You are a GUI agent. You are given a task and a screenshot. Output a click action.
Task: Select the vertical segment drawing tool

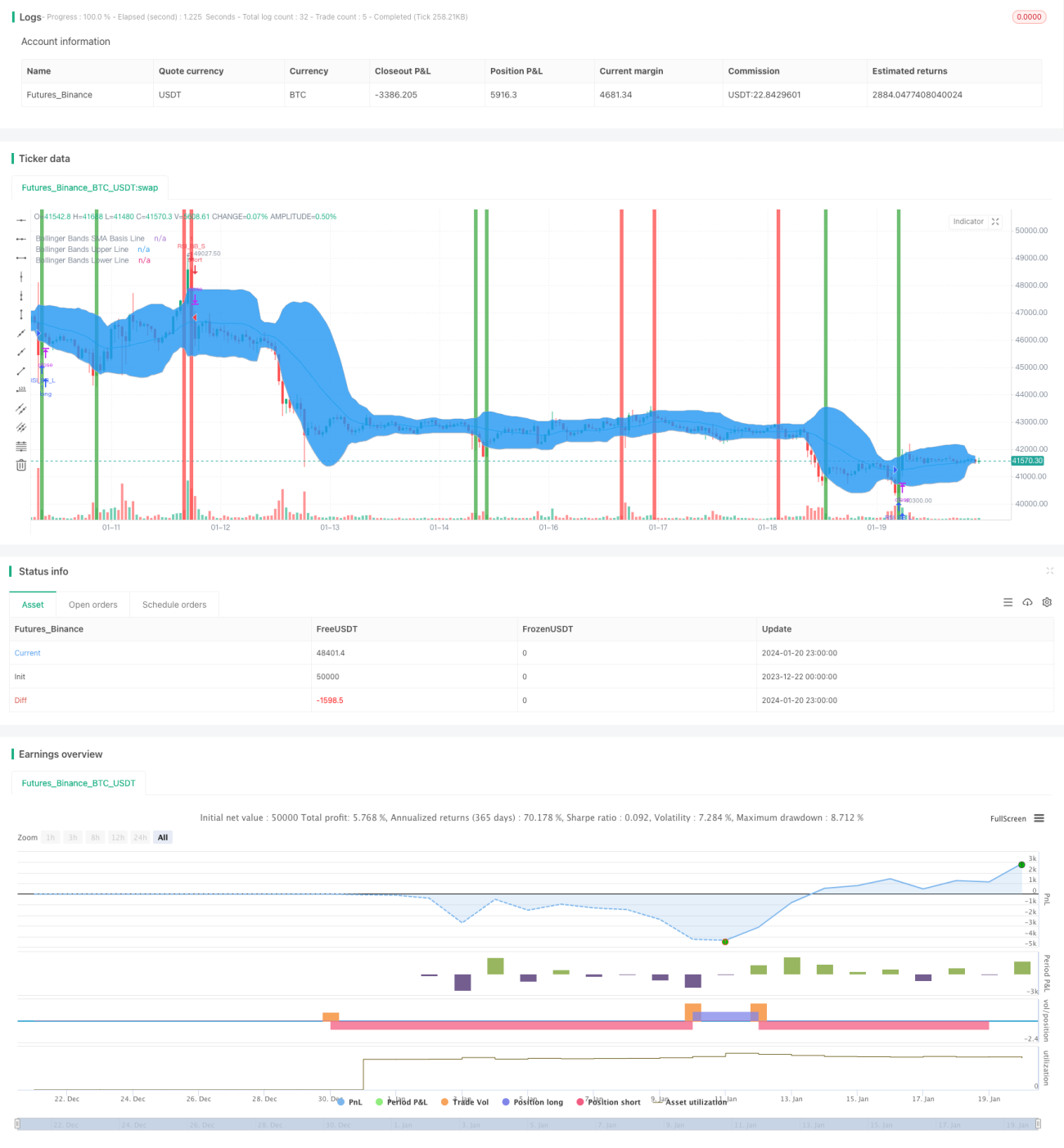pyautogui.click(x=21, y=314)
